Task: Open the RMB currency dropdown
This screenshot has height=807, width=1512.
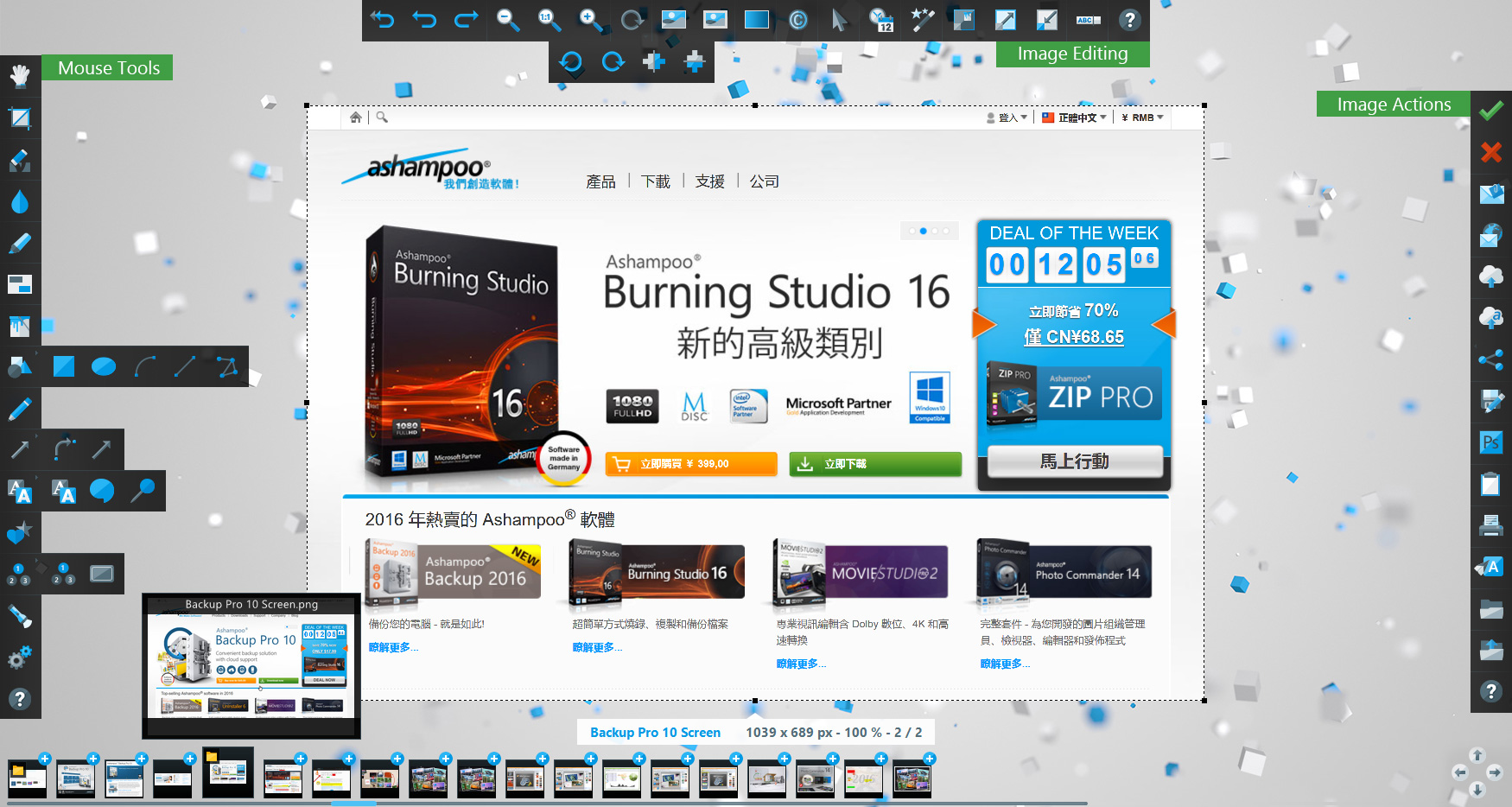Action: click(1142, 118)
